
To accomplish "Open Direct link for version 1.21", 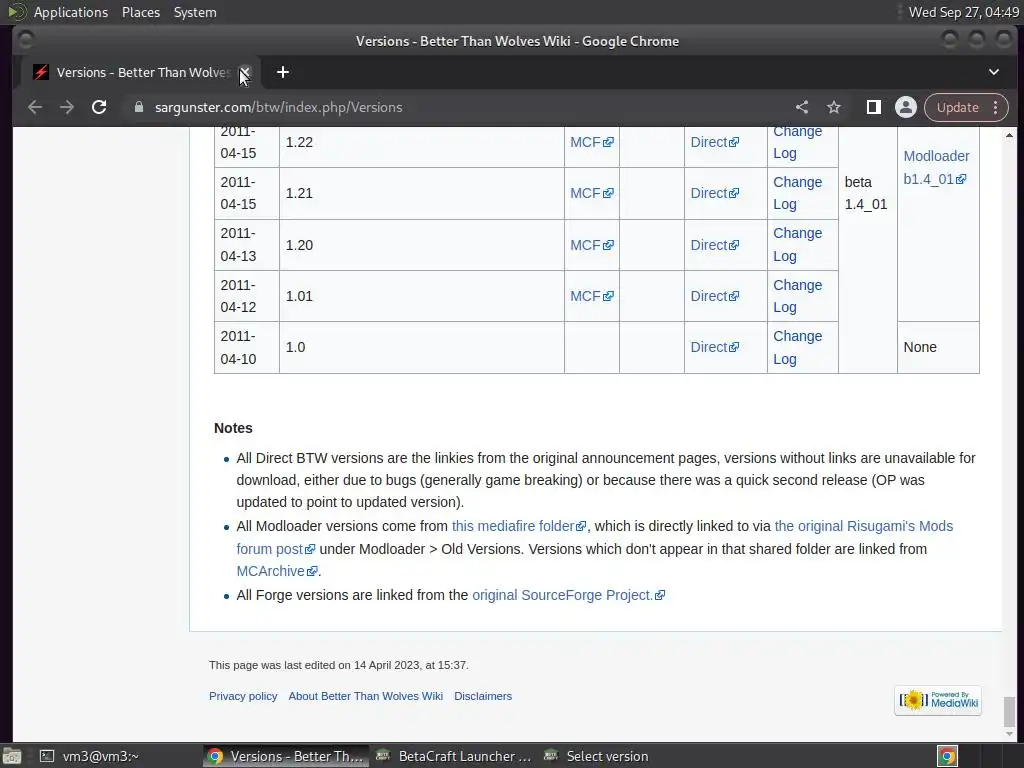I will (x=715, y=193).
